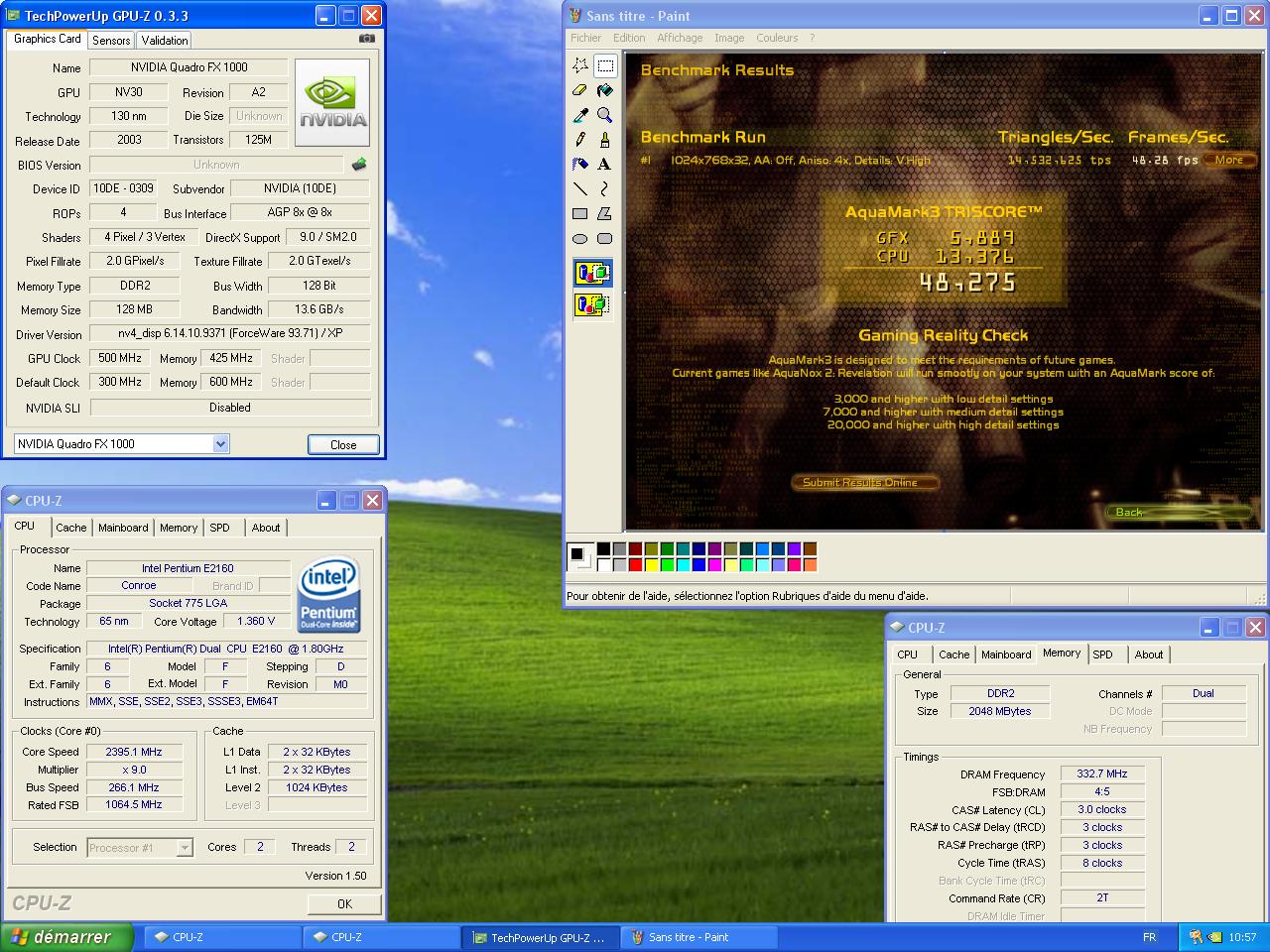Select opaque selection mode option in Paint
The image size is (1270, 952).
point(592,273)
